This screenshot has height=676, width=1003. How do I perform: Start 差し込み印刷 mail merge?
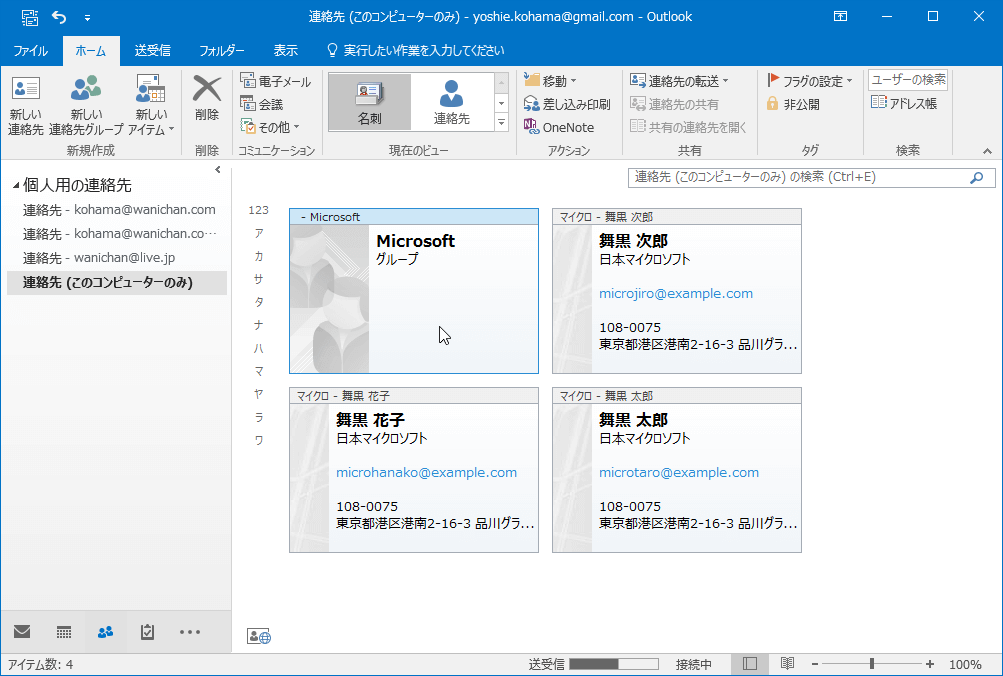[x=567, y=104]
